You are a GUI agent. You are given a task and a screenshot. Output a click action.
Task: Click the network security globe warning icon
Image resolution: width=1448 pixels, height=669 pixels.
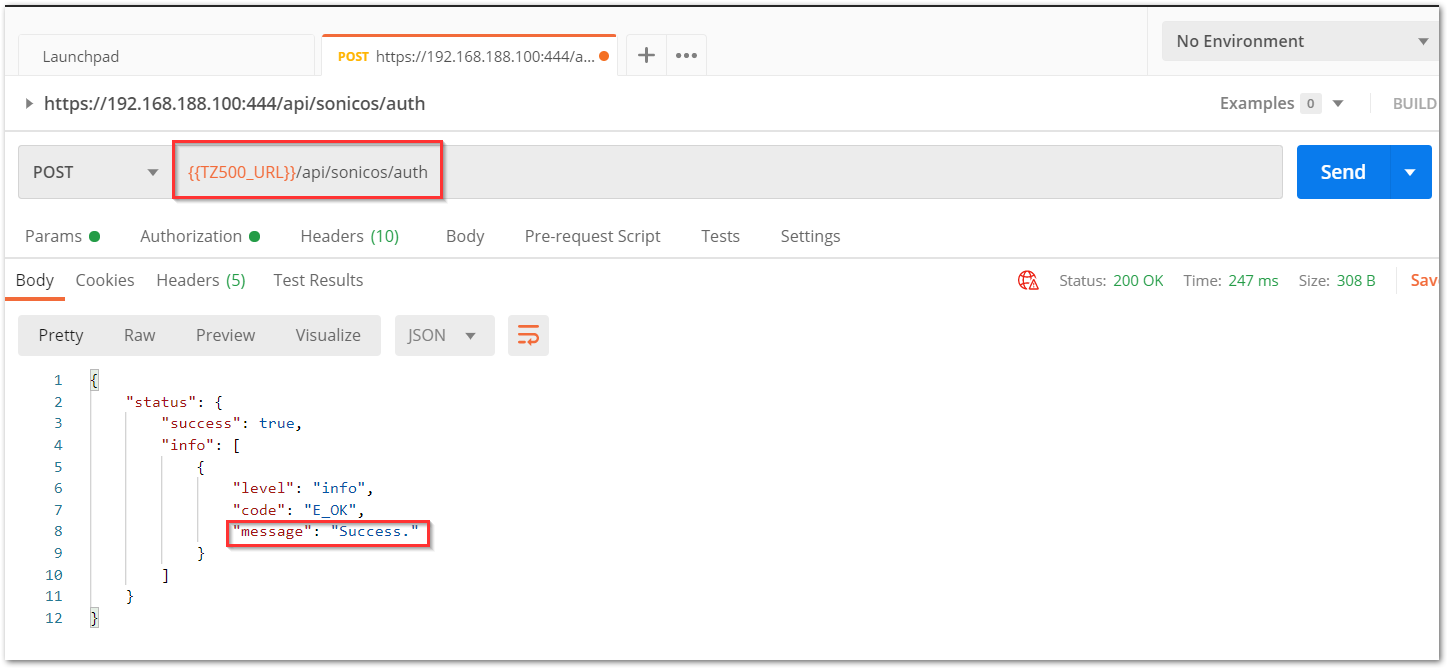pyautogui.click(x=1028, y=281)
